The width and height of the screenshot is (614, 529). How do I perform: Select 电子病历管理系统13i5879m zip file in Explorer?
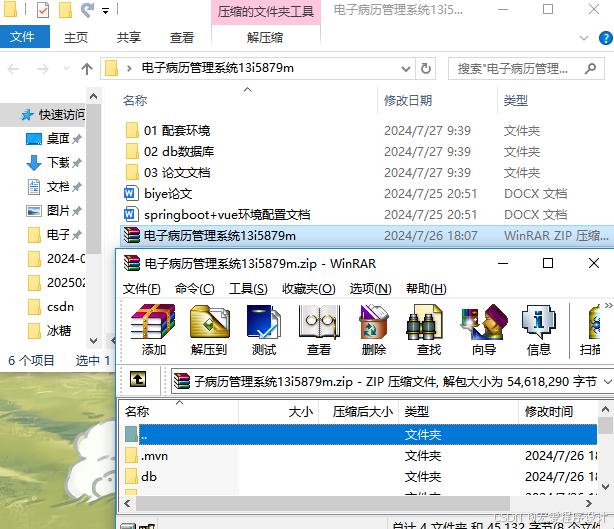tap(367, 236)
